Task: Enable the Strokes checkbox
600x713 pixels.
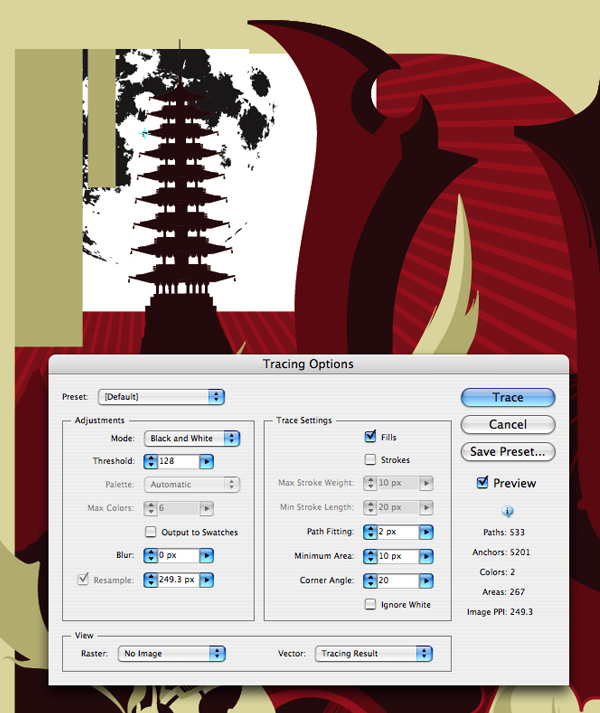Action: [370, 460]
